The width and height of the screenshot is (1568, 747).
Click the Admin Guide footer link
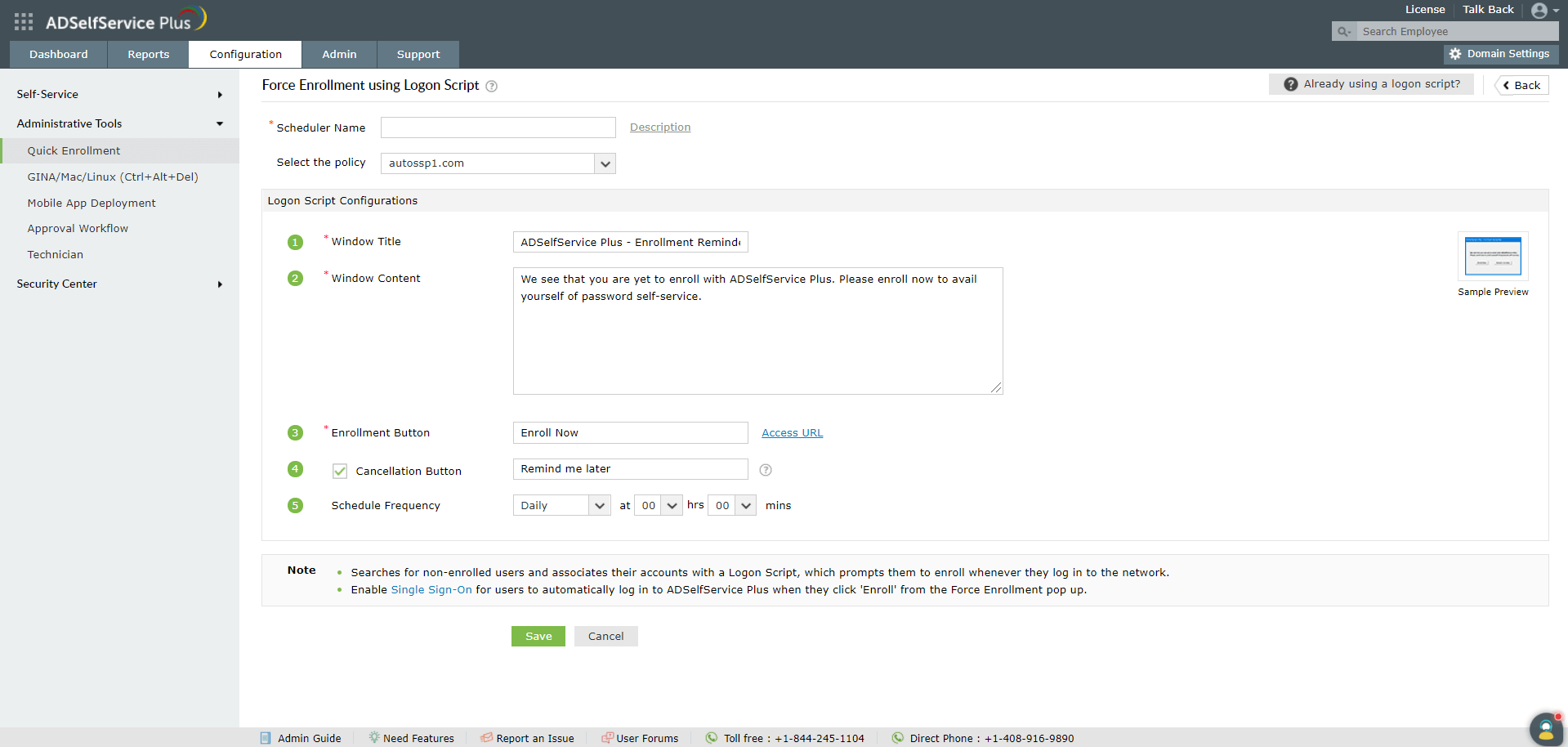click(x=310, y=739)
